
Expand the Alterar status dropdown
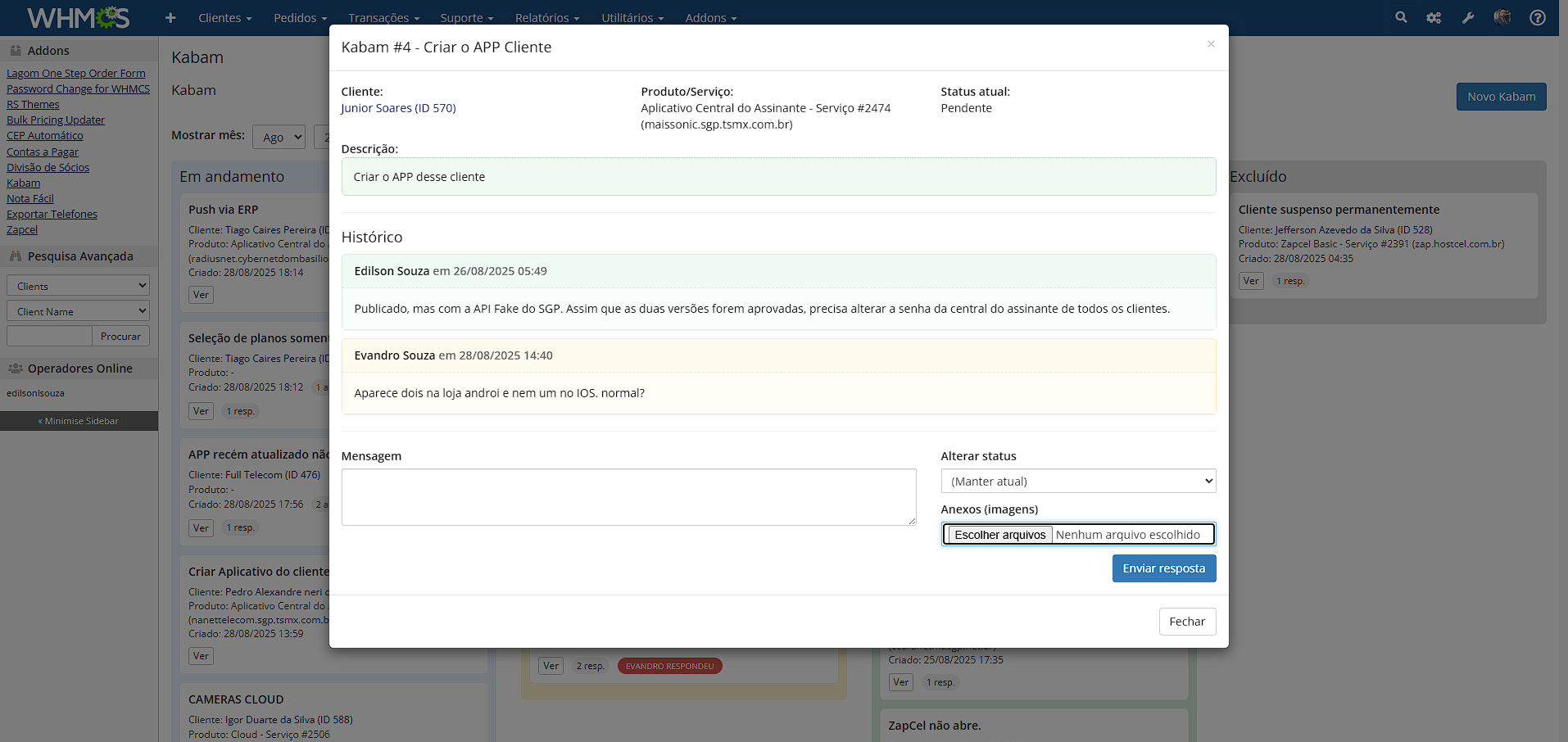(x=1078, y=481)
